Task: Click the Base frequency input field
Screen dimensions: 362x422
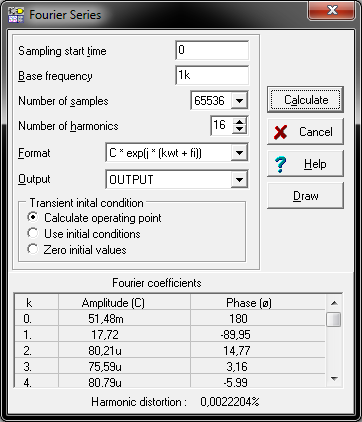Action: (212, 75)
